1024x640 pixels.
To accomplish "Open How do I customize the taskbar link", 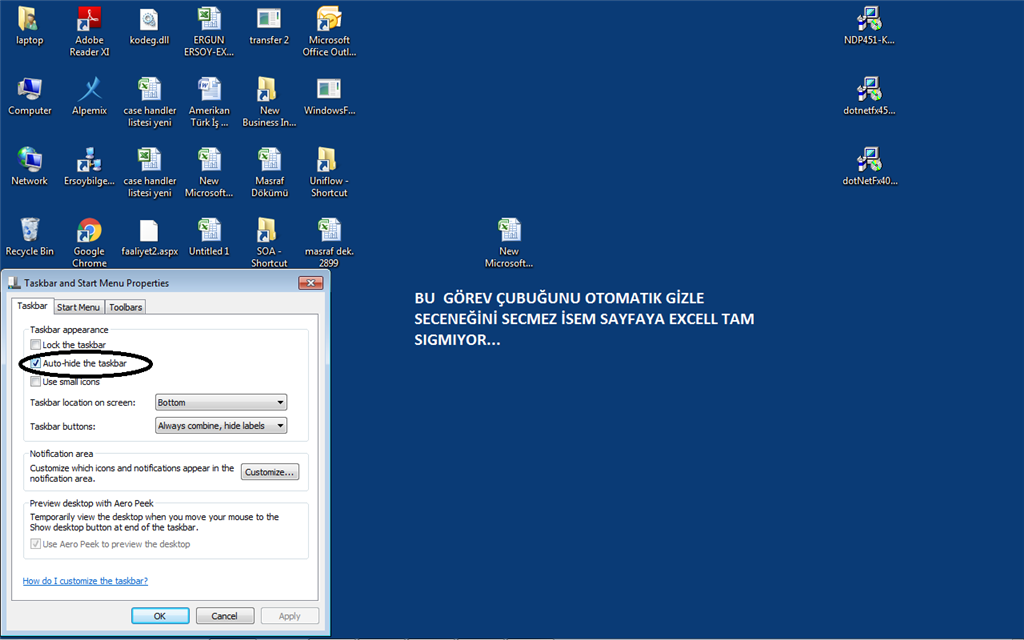I will (x=85, y=581).
